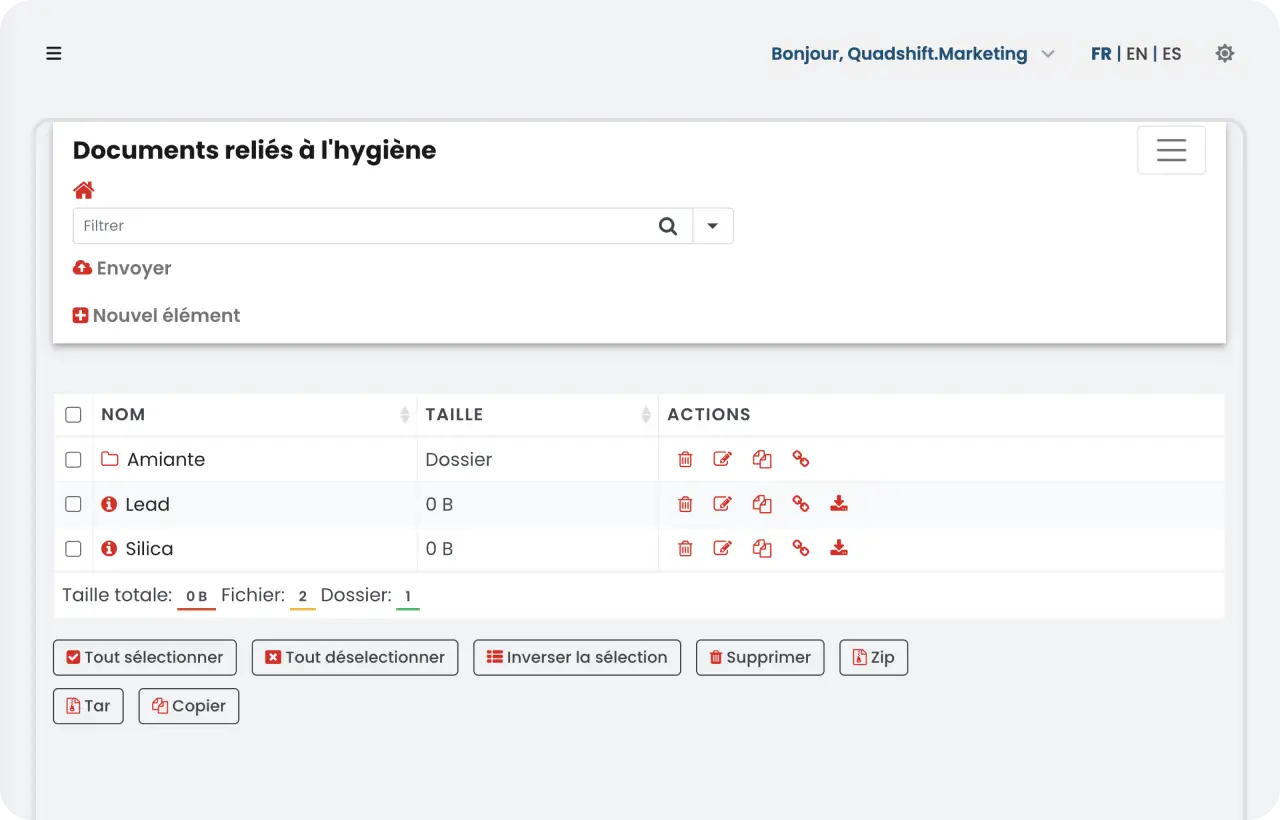This screenshot has width=1280, height=820.
Task: Go to the home breadcrumb icon
Action: click(84, 190)
